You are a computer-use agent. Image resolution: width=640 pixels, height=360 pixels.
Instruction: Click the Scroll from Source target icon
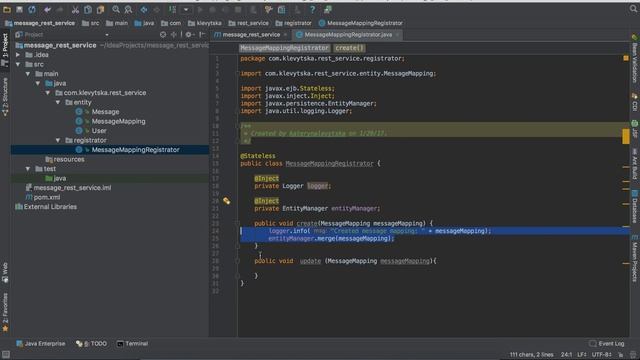[163, 35]
